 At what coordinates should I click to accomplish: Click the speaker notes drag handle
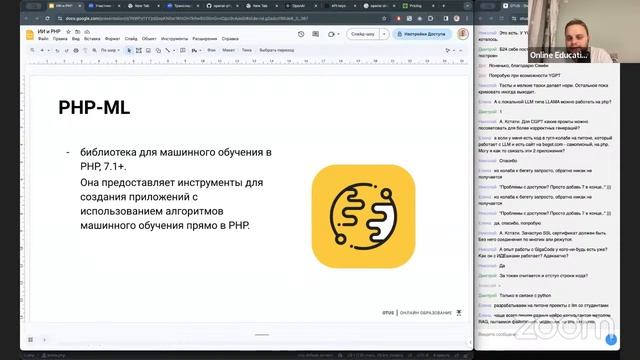point(262,335)
